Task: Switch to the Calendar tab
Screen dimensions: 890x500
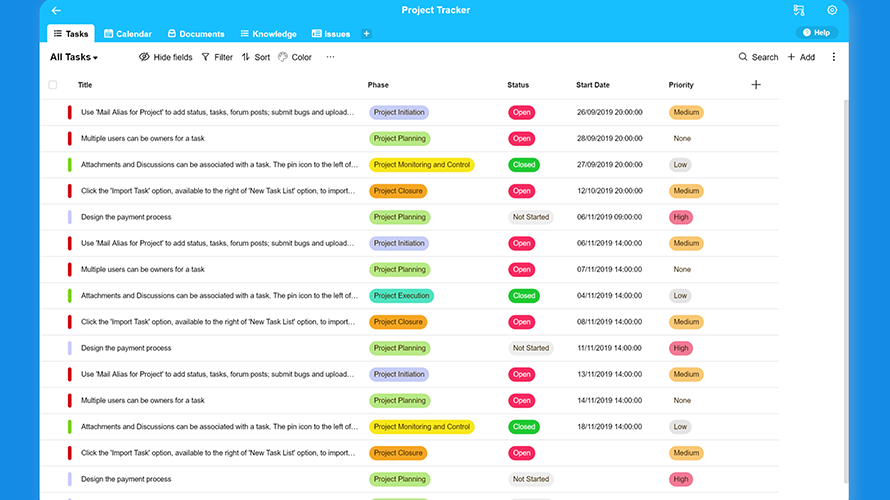Action: coord(128,34)
